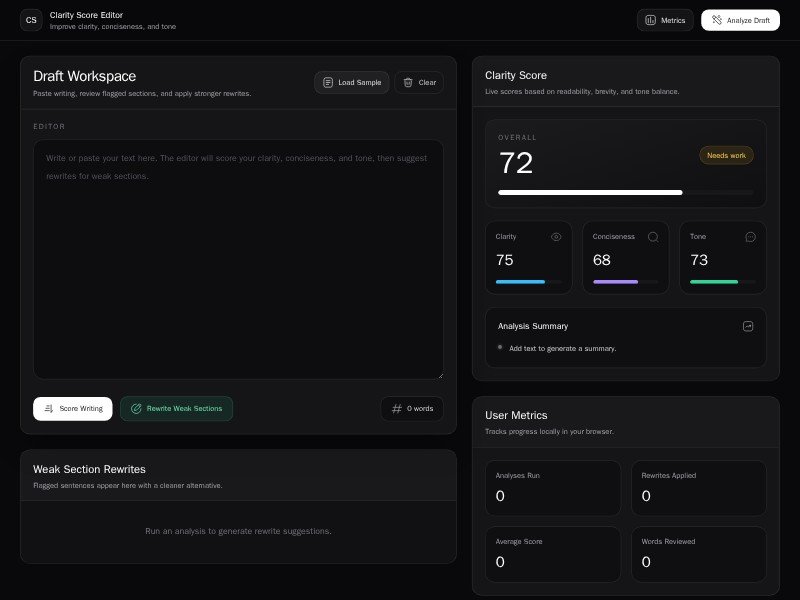Click the Tone green progress bar
The height and width of the screenshot is (600, 800).
point(722,282)
